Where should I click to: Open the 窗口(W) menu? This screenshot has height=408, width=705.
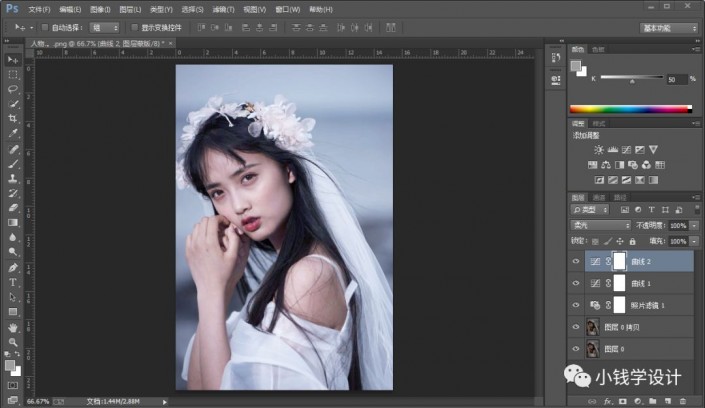288,9
